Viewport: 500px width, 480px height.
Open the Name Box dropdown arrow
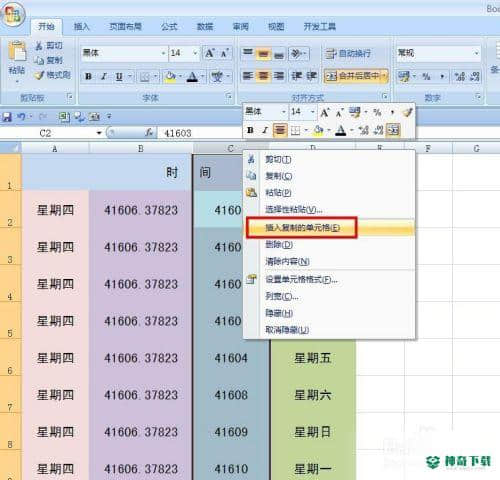point(99,133)
